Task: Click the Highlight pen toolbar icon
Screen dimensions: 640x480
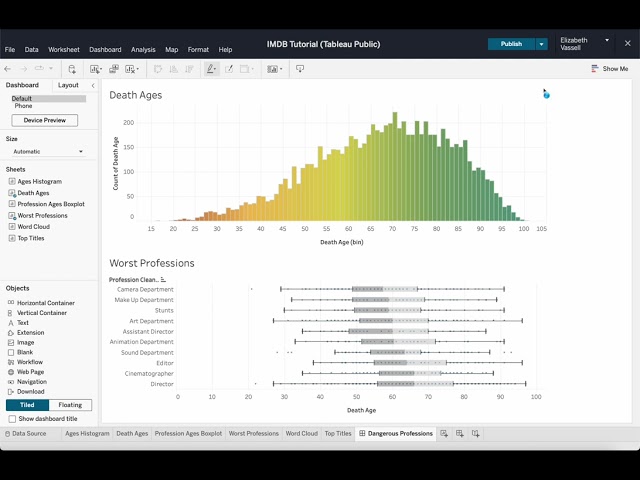Action: coord(211,69)
